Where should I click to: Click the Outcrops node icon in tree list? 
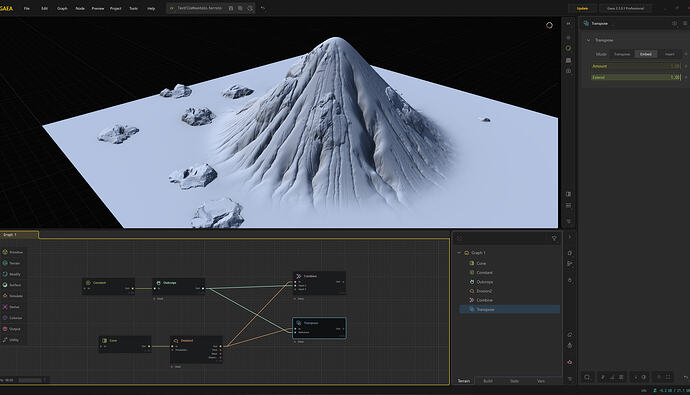tap(472, 282)
